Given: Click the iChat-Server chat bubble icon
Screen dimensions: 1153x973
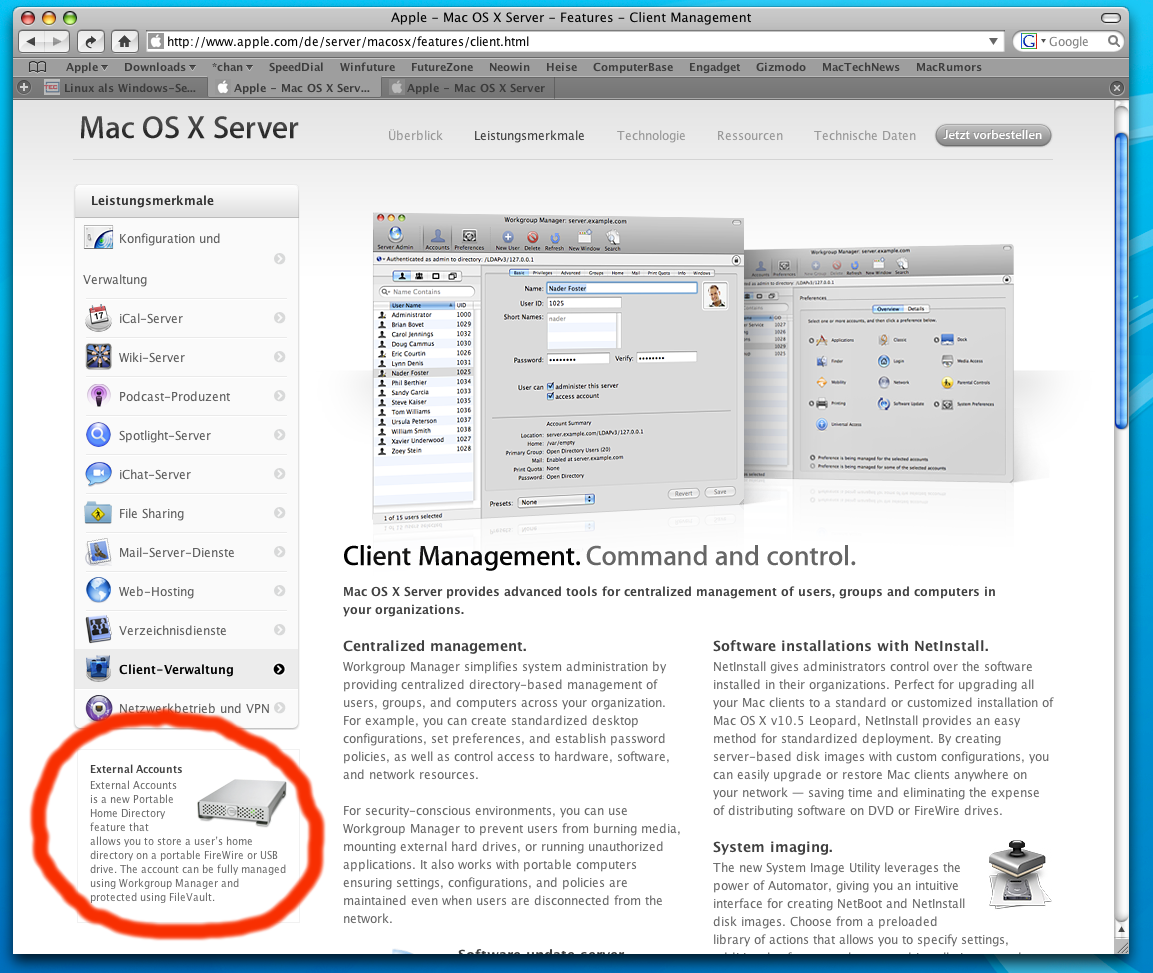Looking at the screenshot, I should tap(99, 474).
